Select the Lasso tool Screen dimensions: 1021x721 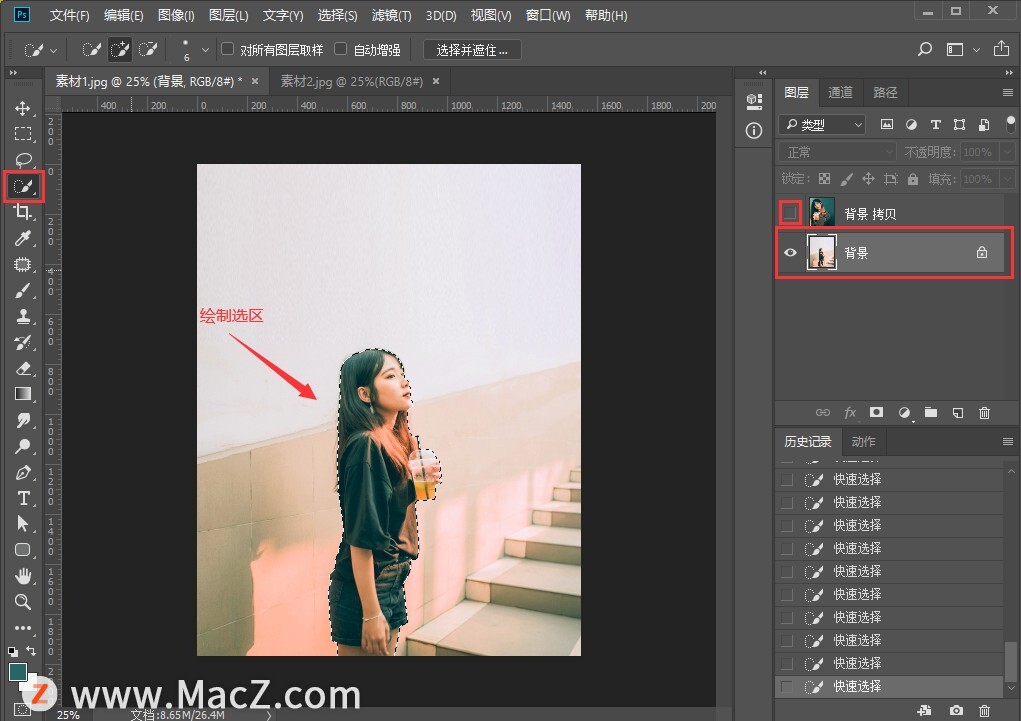pyautogui.click(x=23, y=160)
